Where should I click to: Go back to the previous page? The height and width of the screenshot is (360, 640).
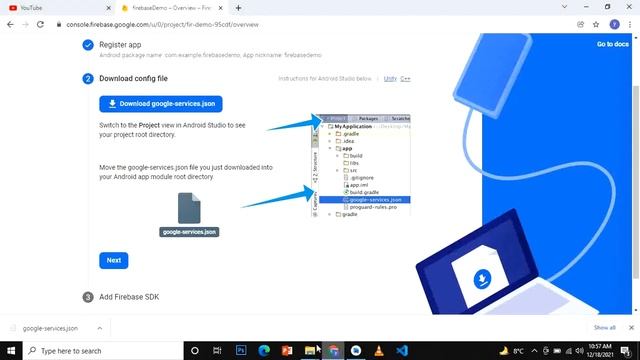coord(10,24)
